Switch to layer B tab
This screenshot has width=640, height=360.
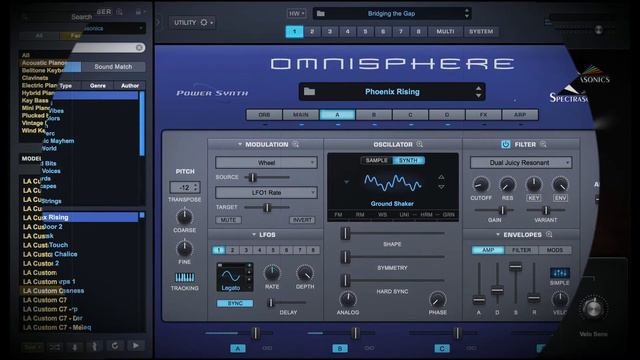pyautogui.click(x=374, y=115)
